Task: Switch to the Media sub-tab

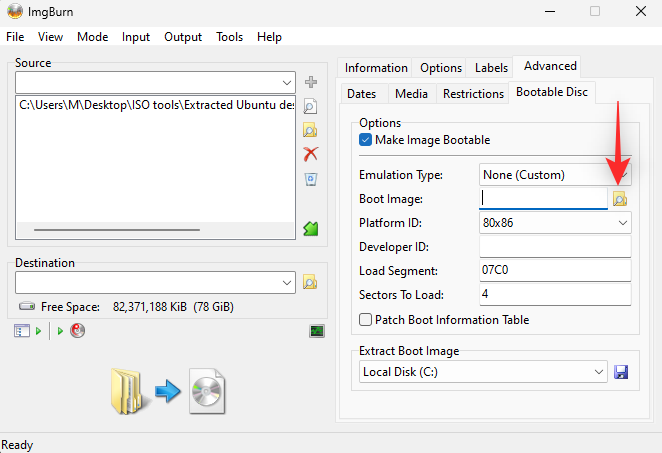Action: [411, 94]
